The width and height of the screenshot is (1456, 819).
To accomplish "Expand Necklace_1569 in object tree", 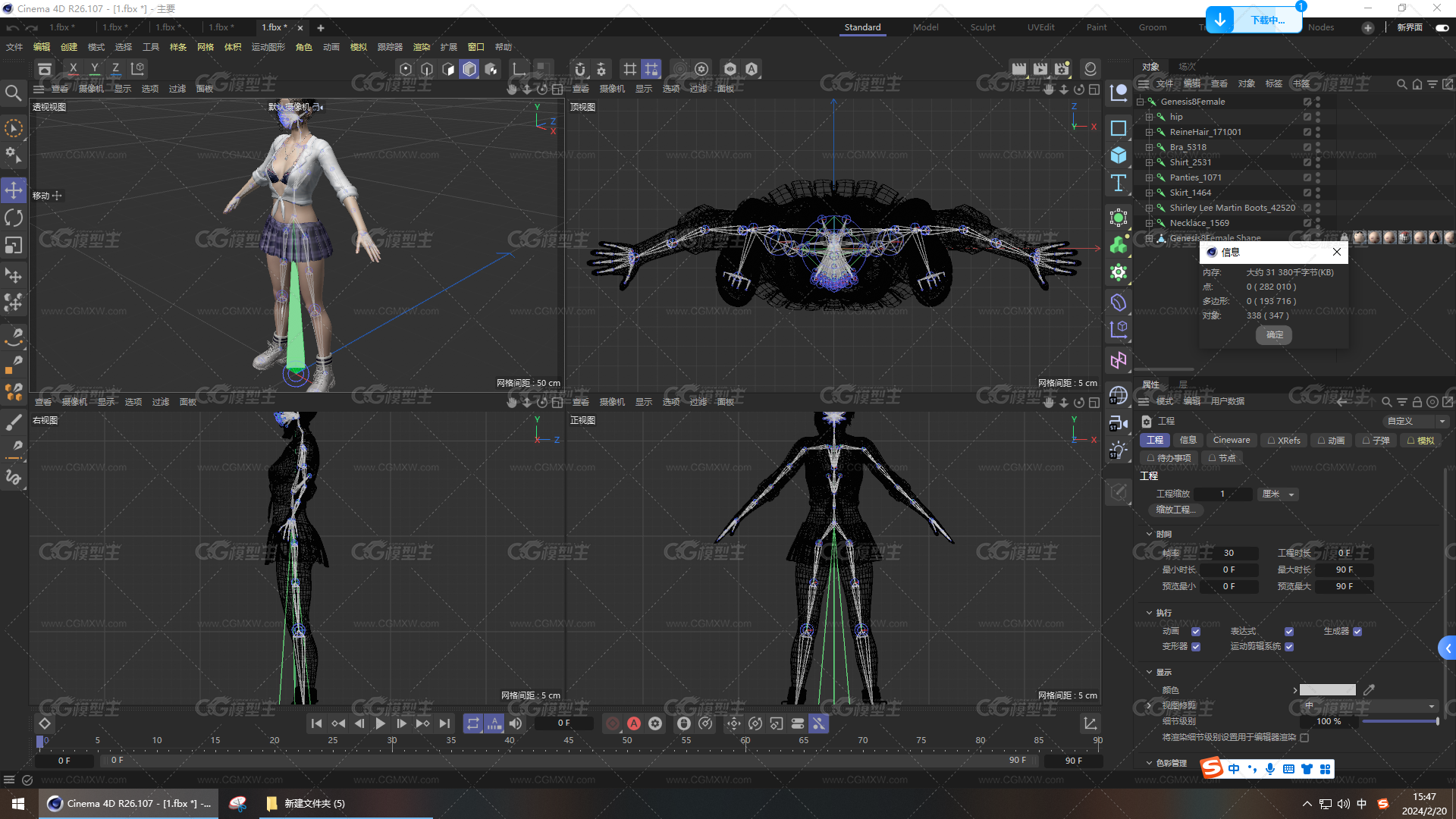I will click(1149, 223).
